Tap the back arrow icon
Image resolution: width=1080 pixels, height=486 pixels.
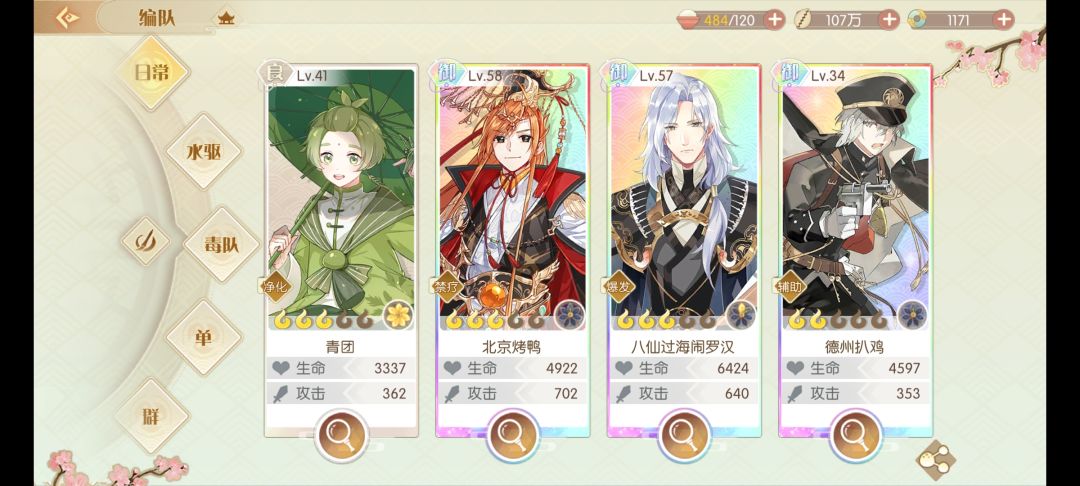coord(67,18)
